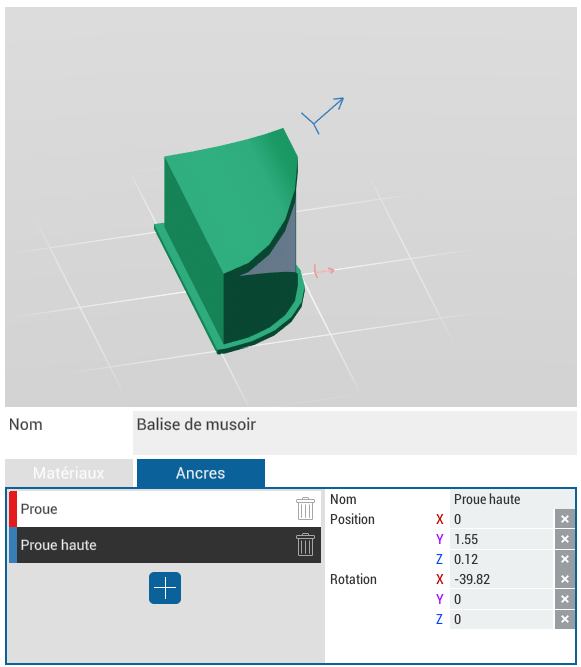Image resolution: width=581 pixels, height=667 pixels.
Task: Clear the Rotation X value -39.82
Action: [x=565, y=579]
